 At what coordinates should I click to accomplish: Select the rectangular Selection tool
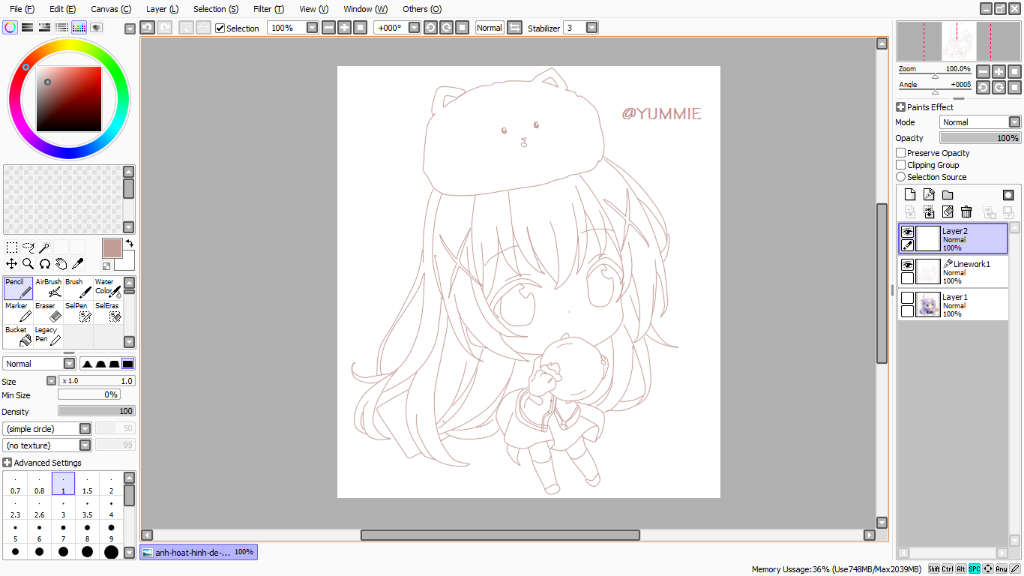pyautogui.click(x=12, y=248)
